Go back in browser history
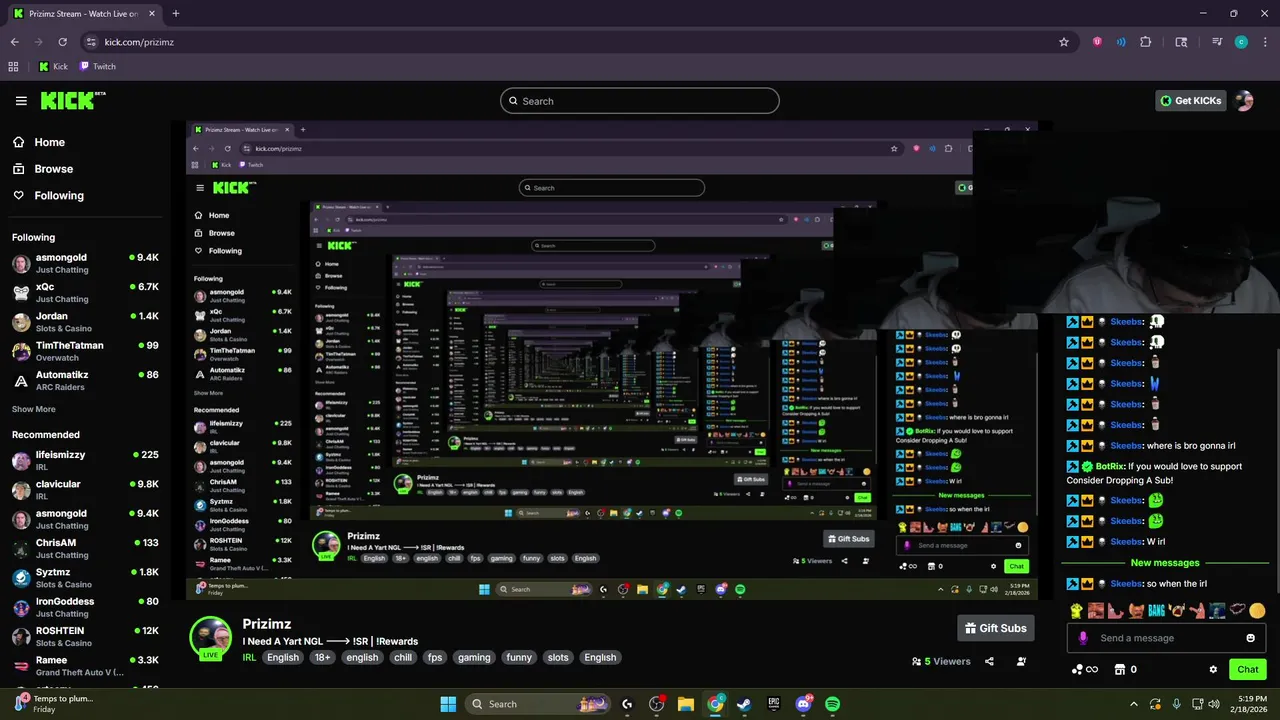The image size is (1280, 720). 15,42
